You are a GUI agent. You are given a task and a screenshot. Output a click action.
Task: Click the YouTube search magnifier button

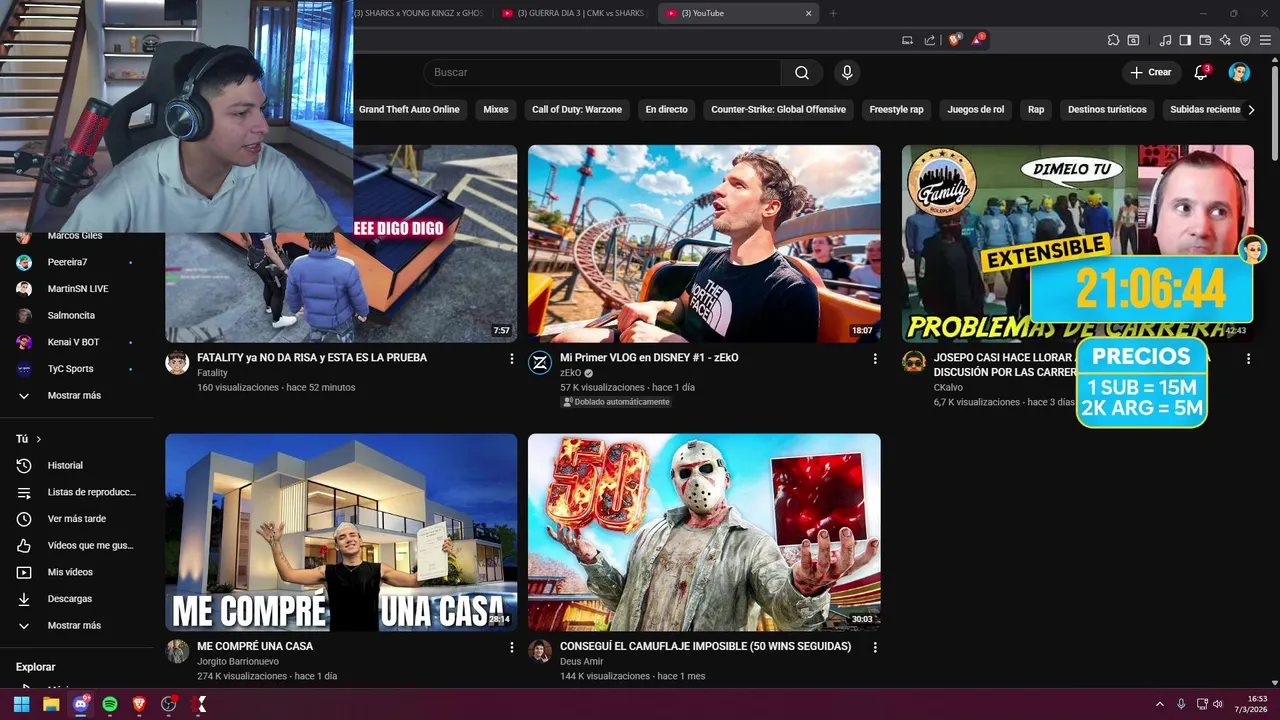tap(802, 72)
